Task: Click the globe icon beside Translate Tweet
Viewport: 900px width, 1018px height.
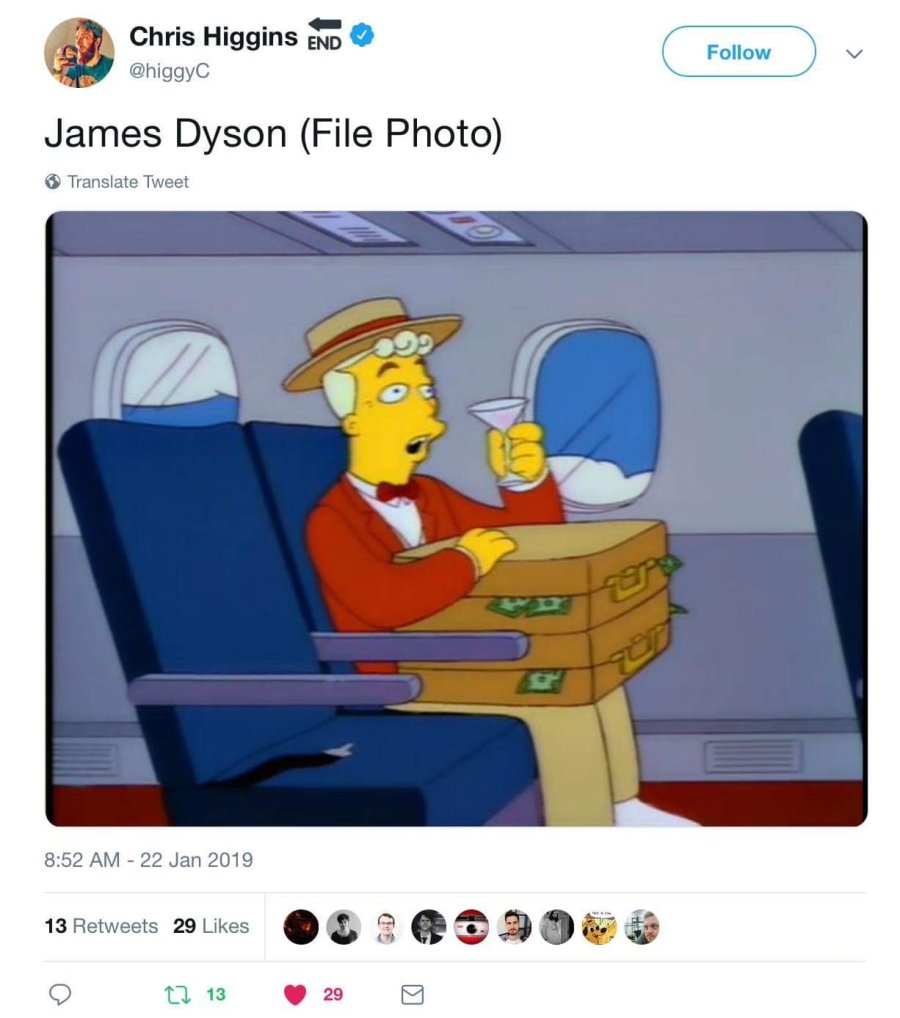Action: [53, 181]
